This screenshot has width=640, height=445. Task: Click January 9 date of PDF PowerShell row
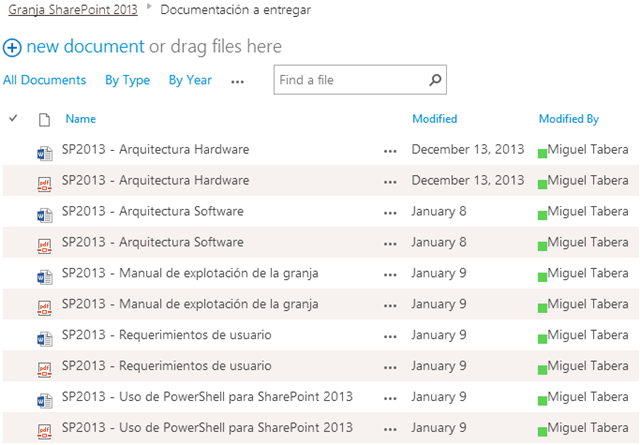point(439,428)
